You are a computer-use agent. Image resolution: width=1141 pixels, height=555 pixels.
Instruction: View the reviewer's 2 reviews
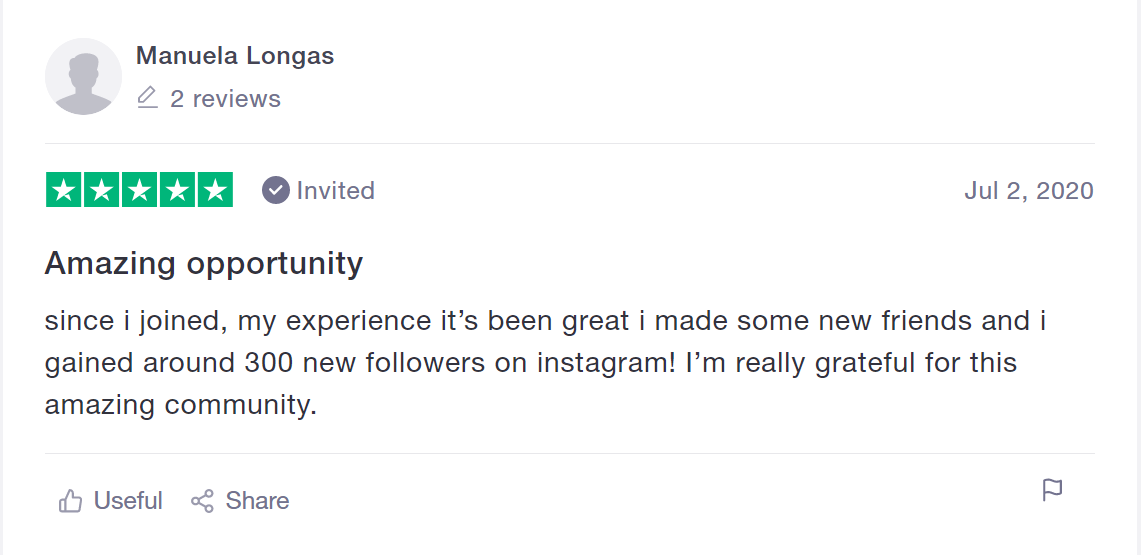(225, 99)
